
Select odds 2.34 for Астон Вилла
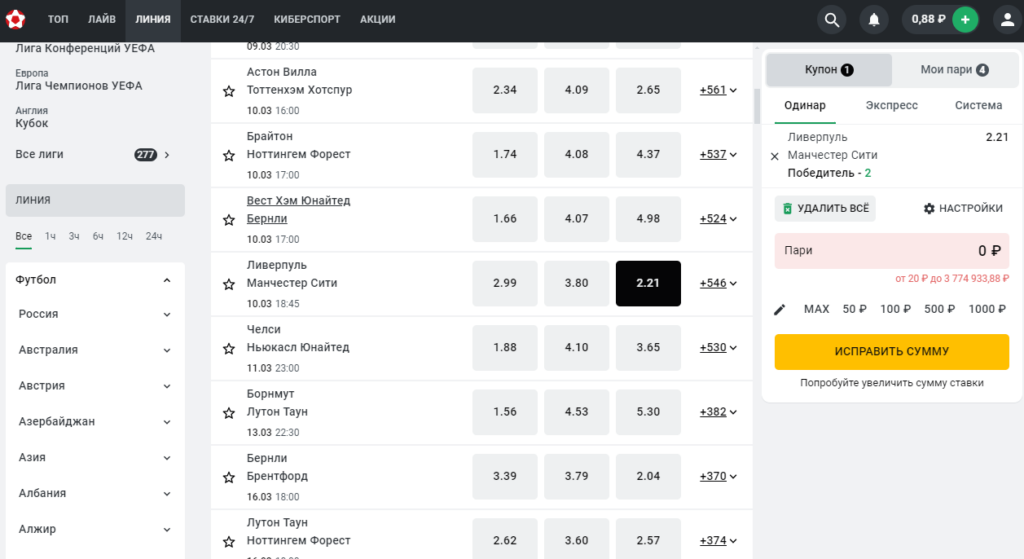pyautogui.click(x=505, y=90)
